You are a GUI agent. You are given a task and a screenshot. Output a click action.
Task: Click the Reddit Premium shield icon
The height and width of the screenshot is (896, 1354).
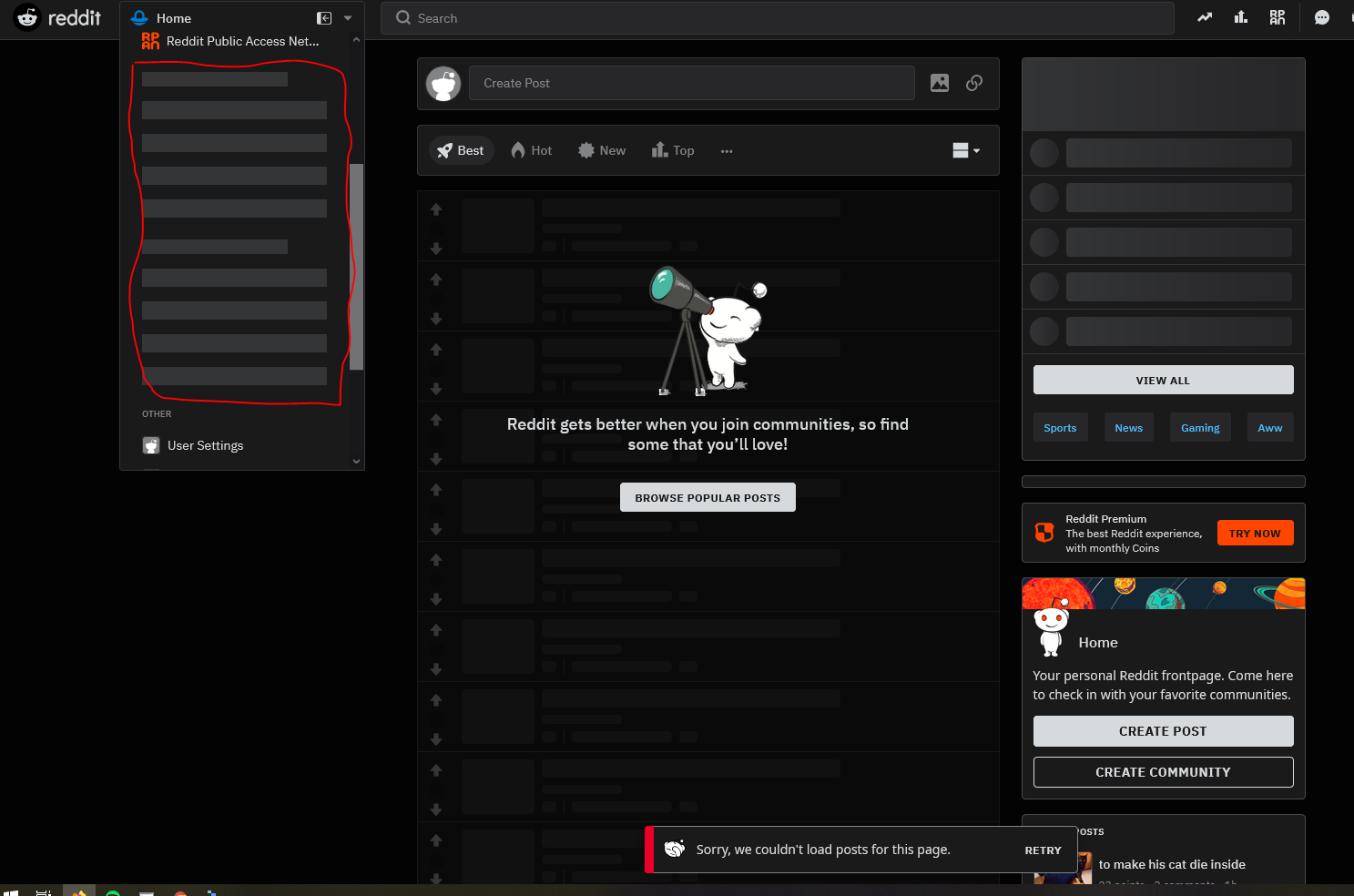click(x=1044, y=533)
